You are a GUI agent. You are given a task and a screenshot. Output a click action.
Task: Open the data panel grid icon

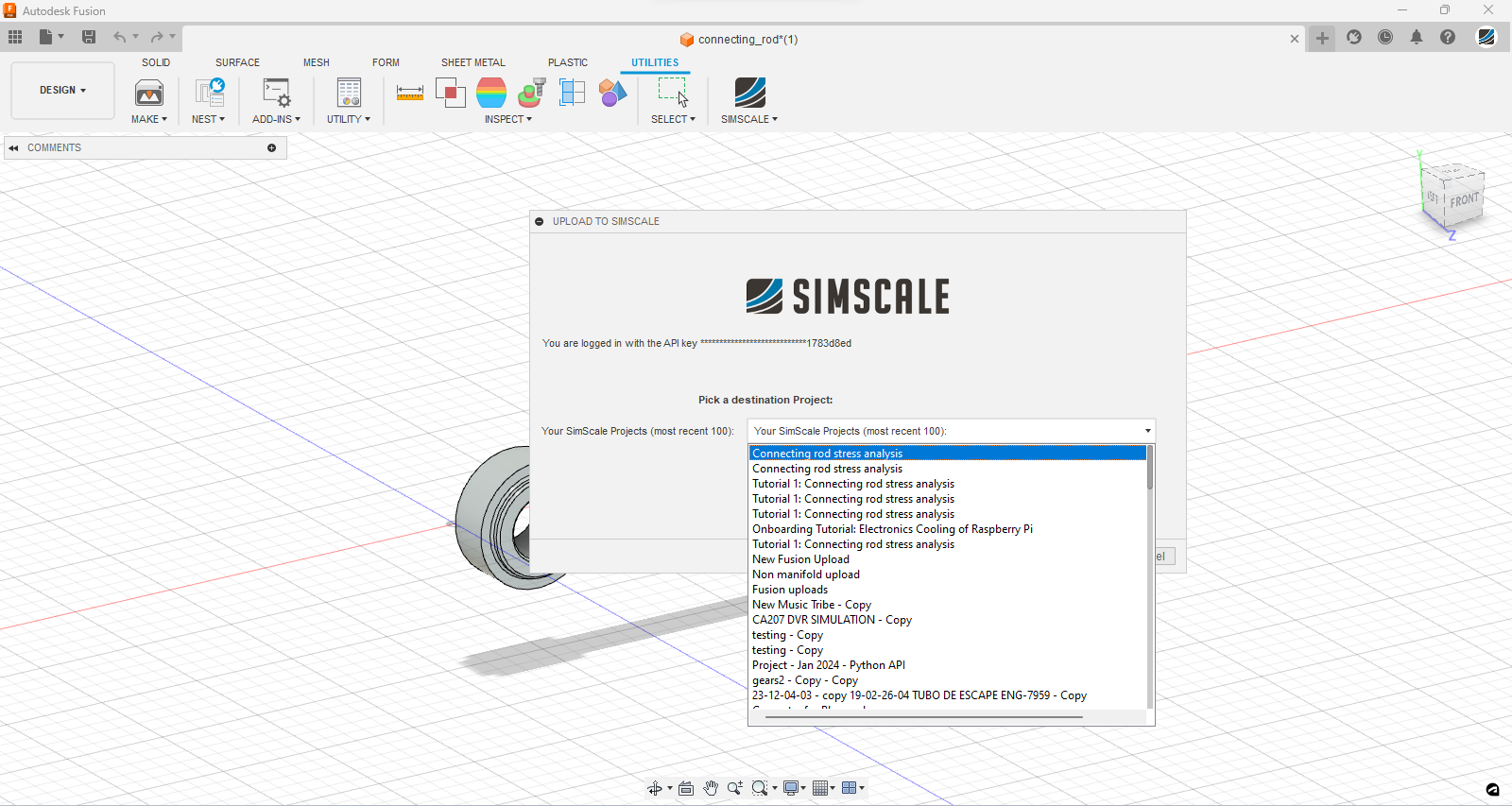15,37
